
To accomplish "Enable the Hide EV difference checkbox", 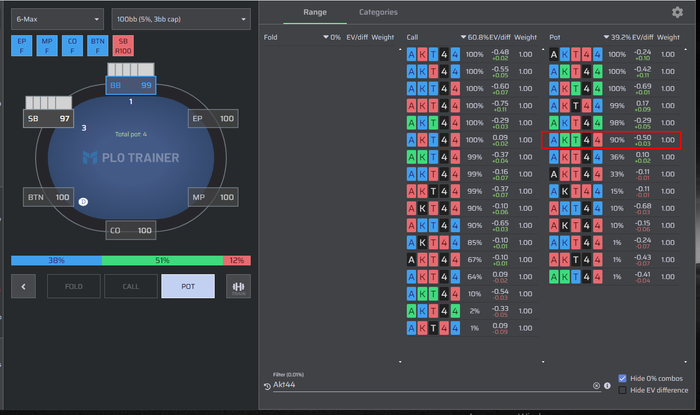I will (622, 390).
